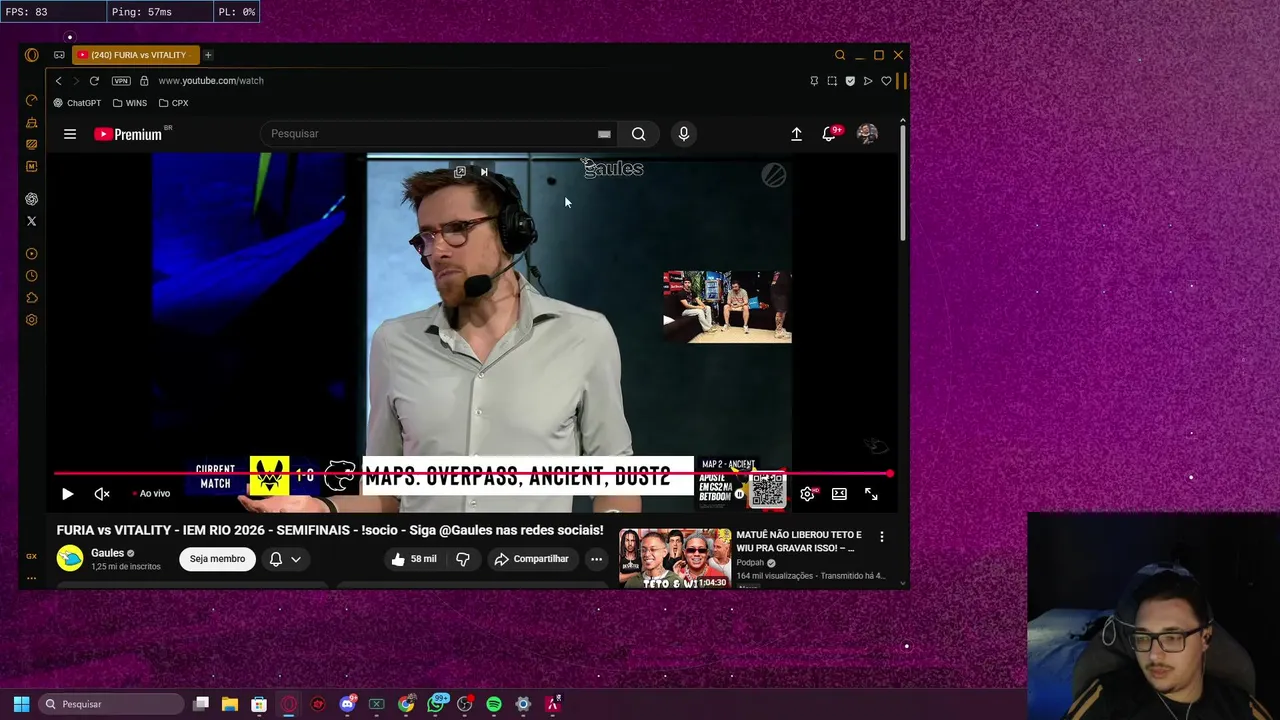The width and height of the screenshot is (1280, 720).
Task: Open X (Twitter) in the sidebar
Action: coord(32,221)
